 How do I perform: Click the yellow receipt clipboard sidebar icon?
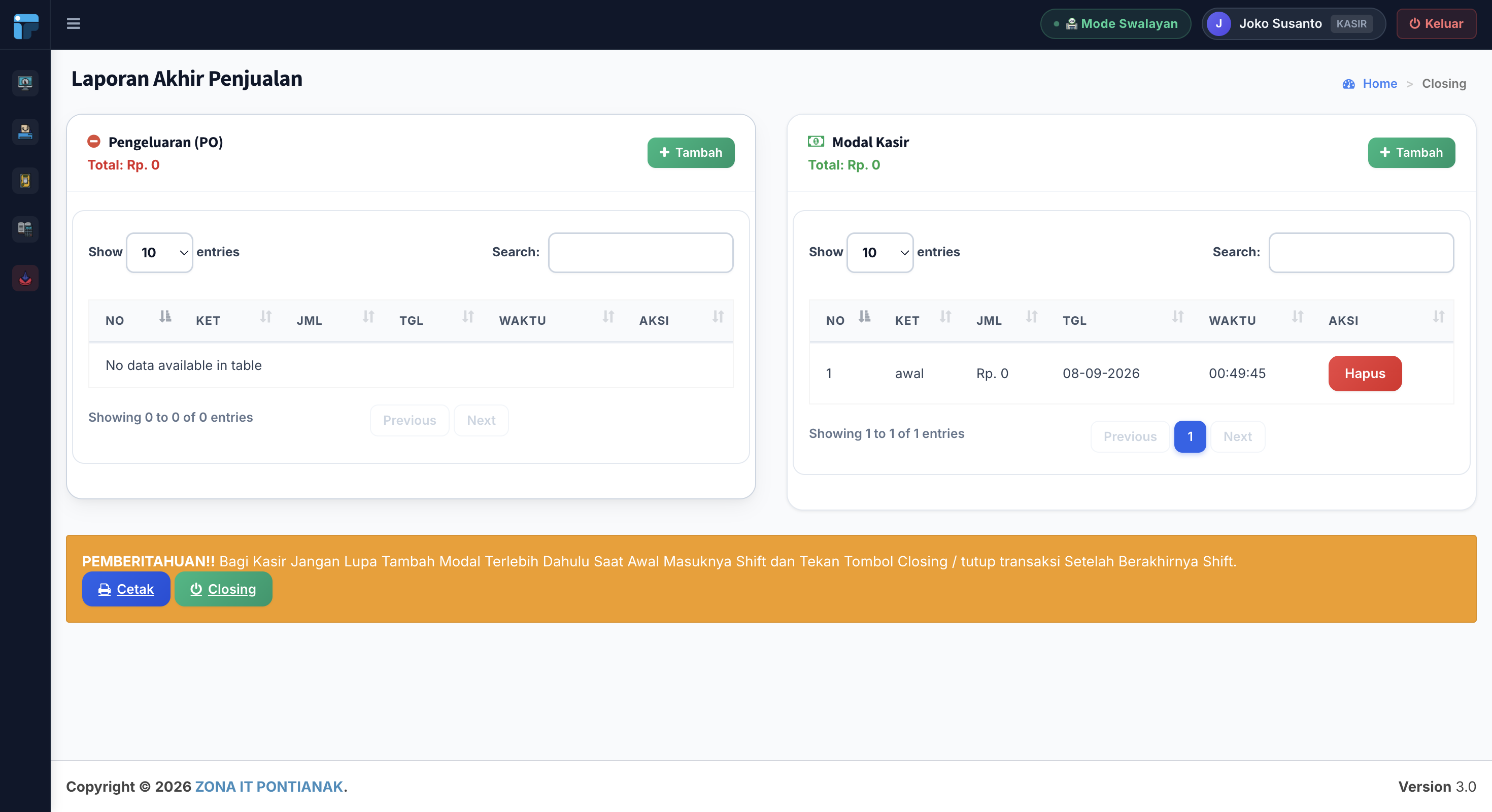pos(25,180)
